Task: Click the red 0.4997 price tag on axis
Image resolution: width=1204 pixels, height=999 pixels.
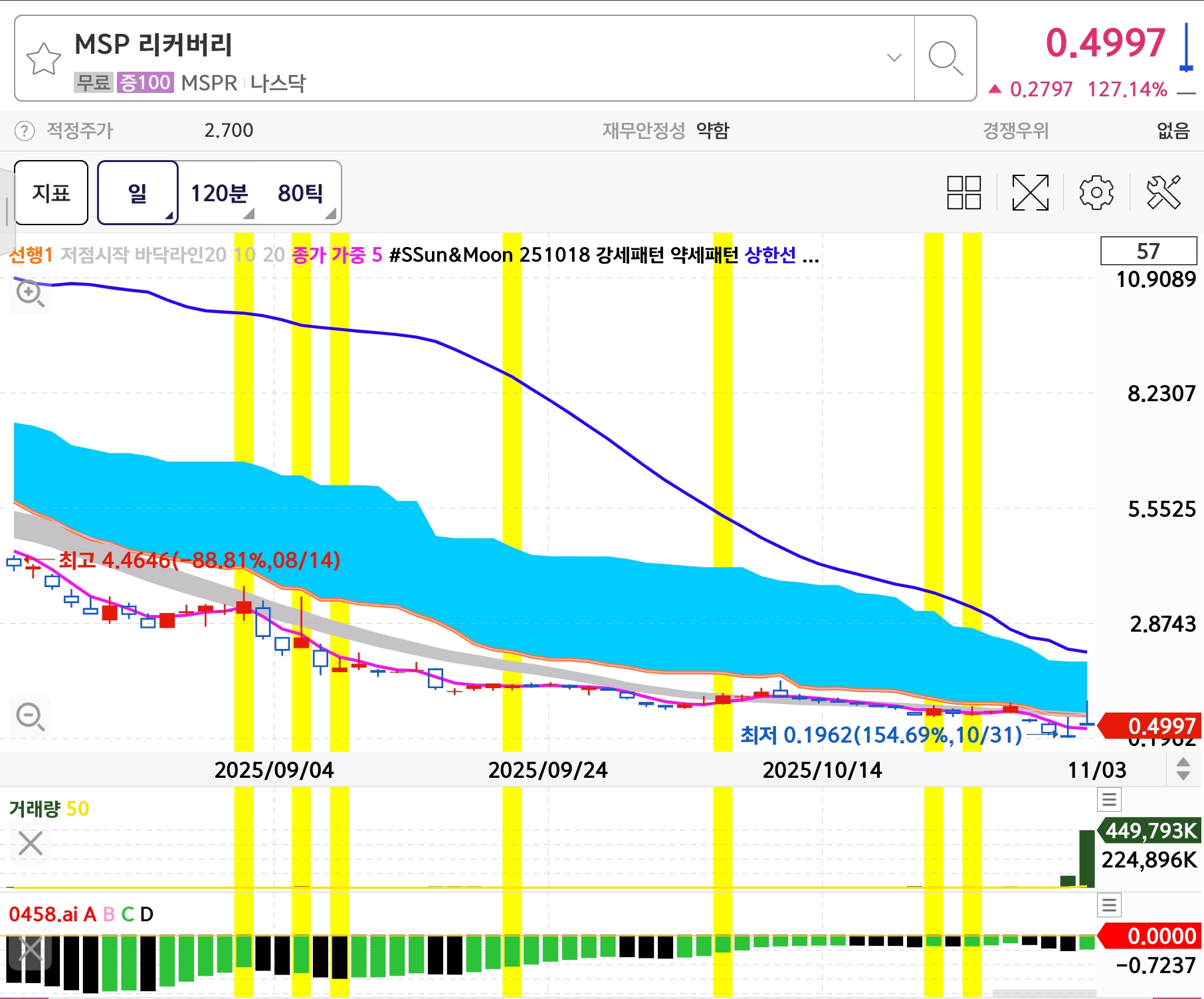Action: click(x=1150, y=726)
